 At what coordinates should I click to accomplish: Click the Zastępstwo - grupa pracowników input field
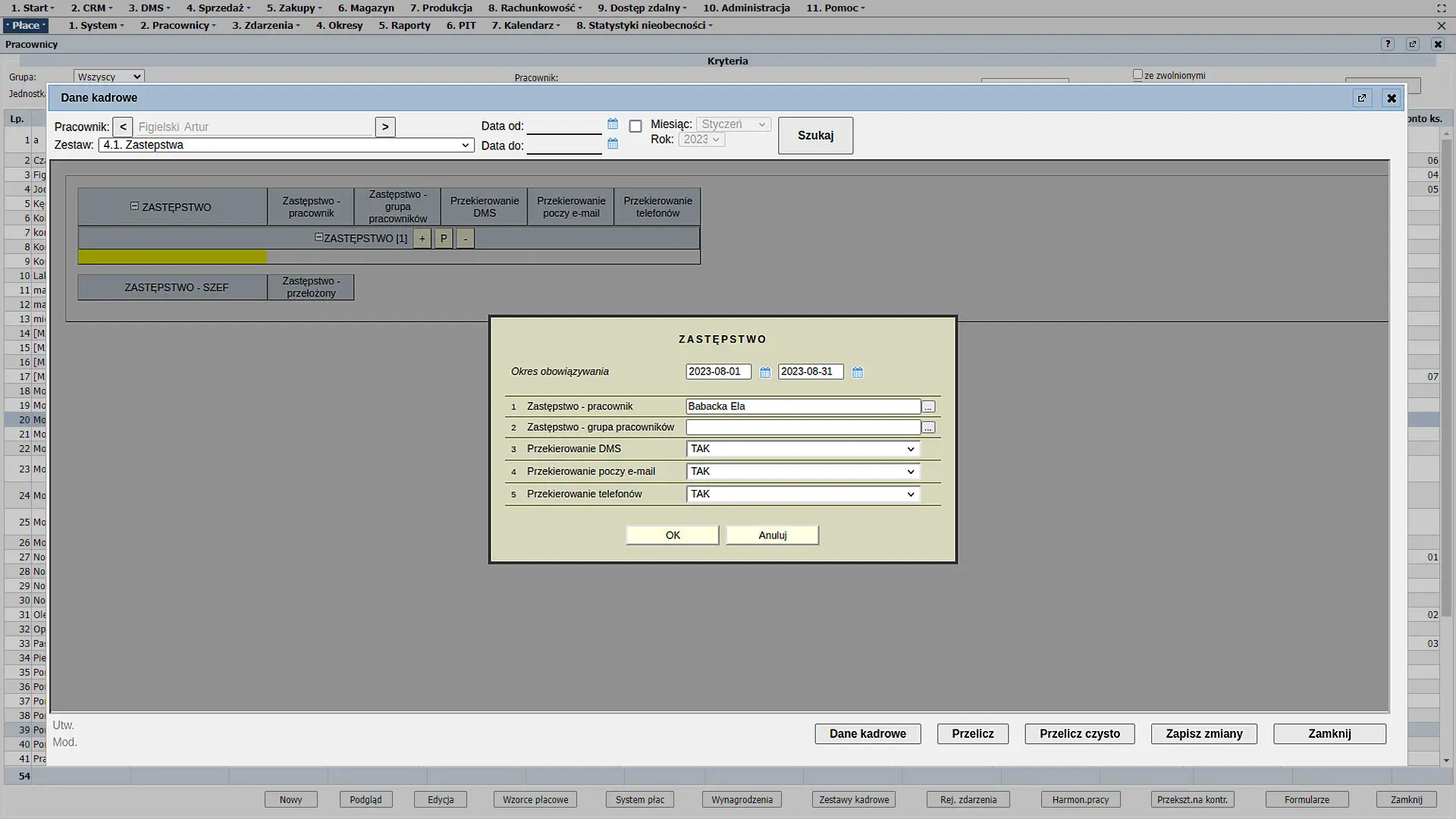point(802,428)
